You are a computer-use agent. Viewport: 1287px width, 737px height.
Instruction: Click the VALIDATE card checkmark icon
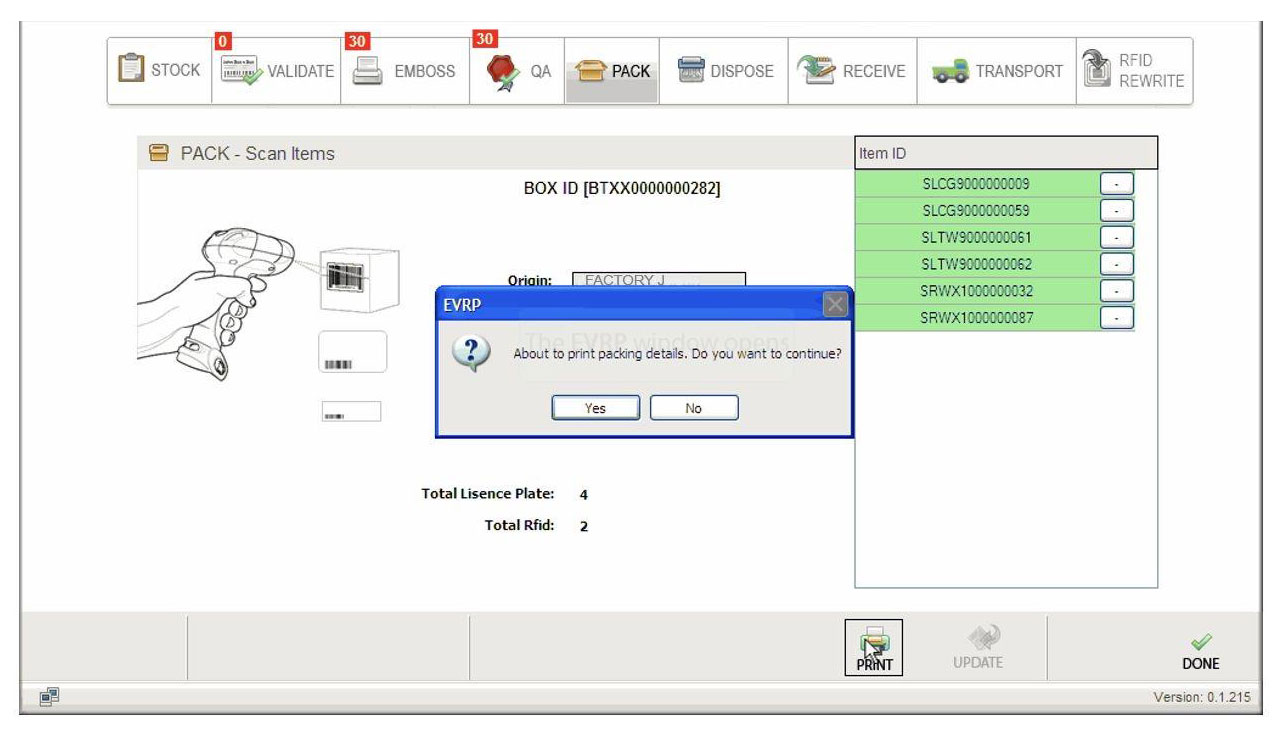(240, 72)
